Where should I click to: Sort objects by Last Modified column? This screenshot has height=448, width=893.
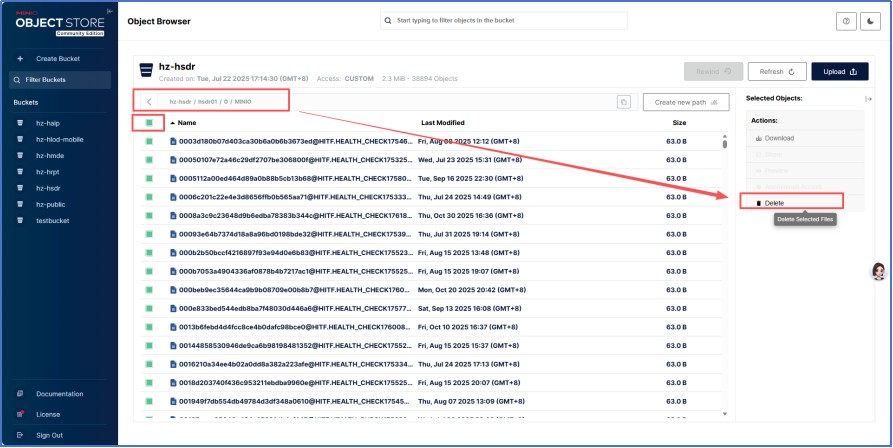click(x=442, y=122)
